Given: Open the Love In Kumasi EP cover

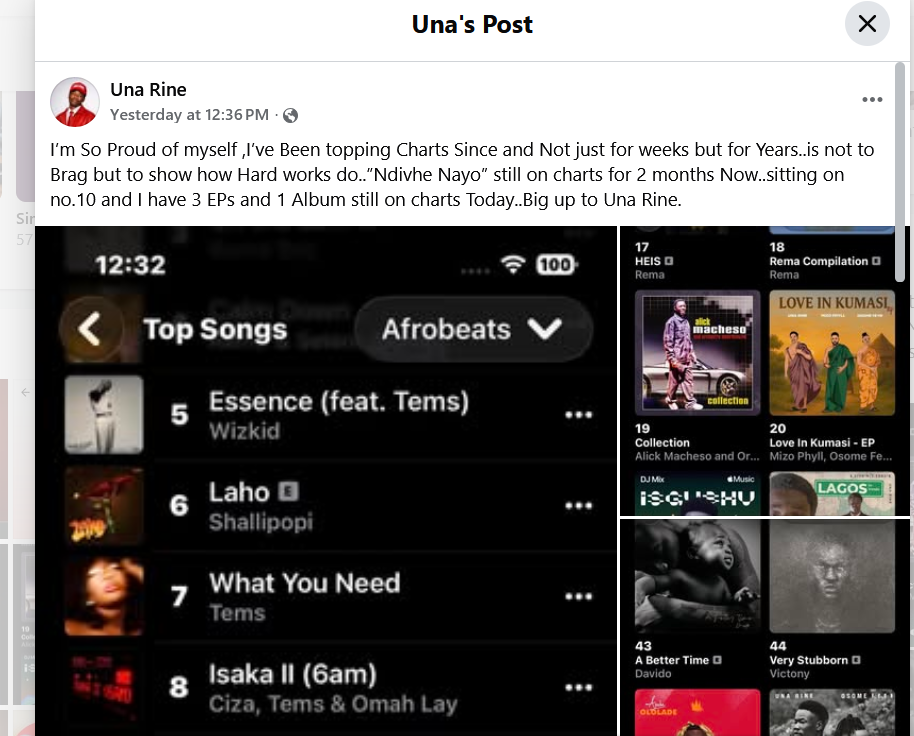Looking at the screenshot, I should pyautogui.click(x=832, y=353).
